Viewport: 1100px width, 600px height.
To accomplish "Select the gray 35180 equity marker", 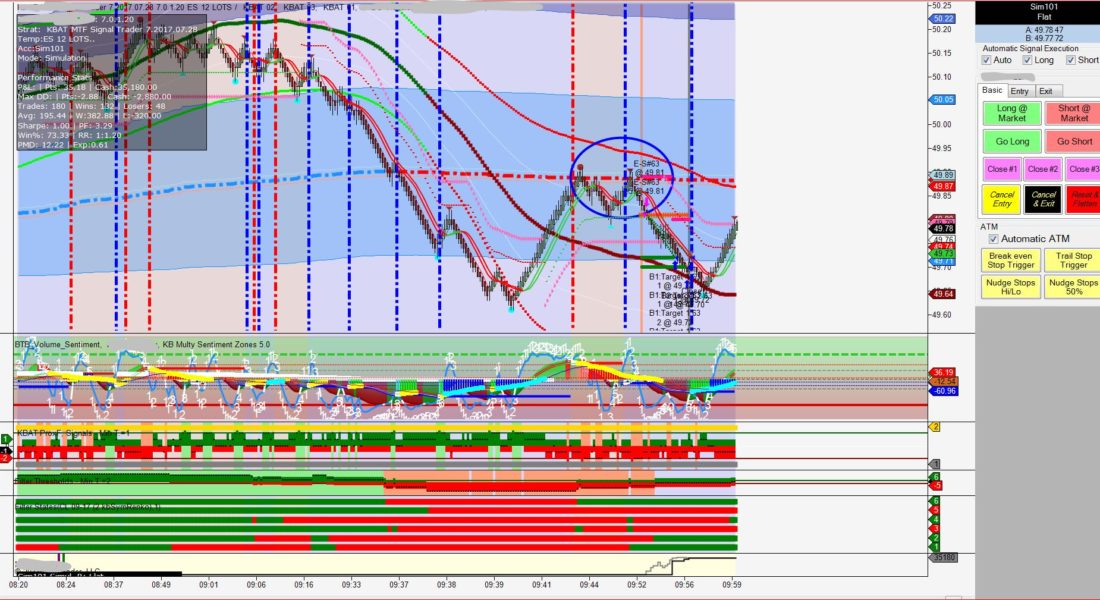I will (x=942, y=558).
